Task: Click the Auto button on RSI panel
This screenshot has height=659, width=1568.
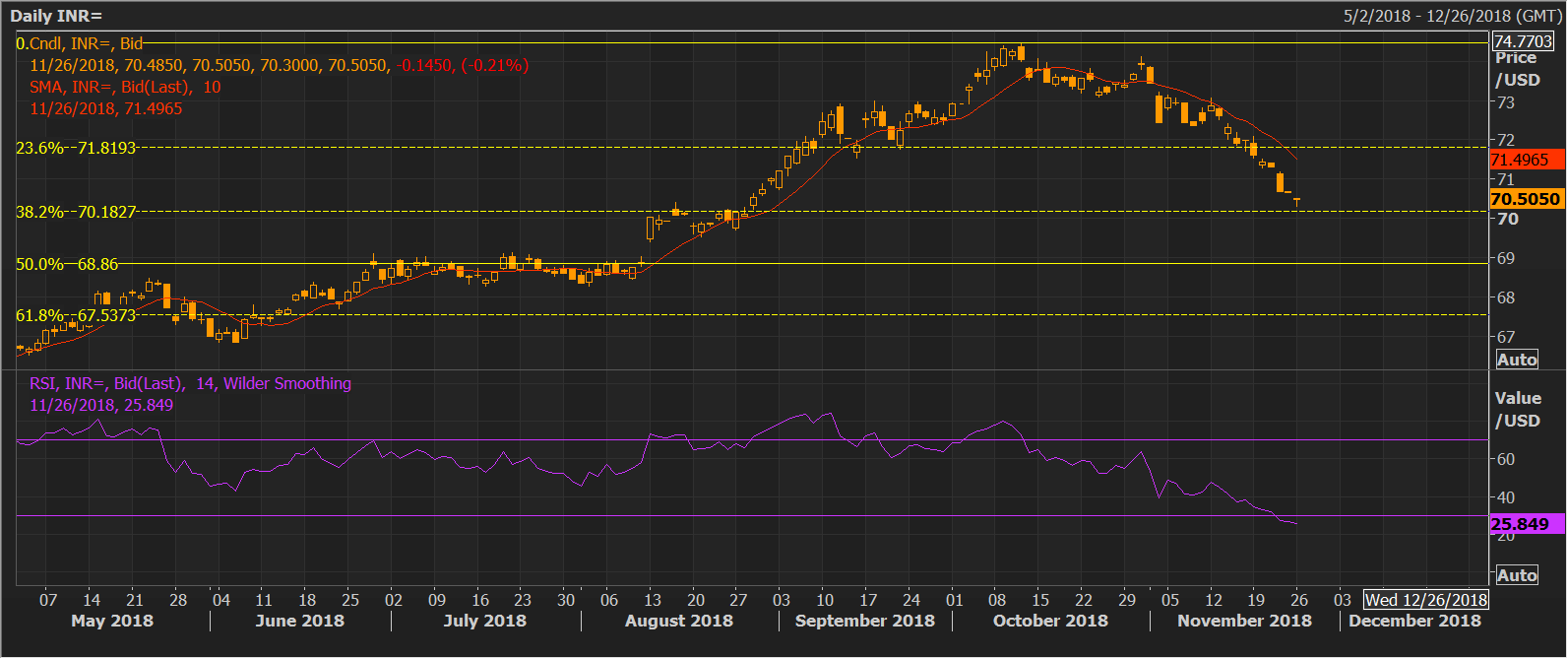Action: tap(1516, 575)
